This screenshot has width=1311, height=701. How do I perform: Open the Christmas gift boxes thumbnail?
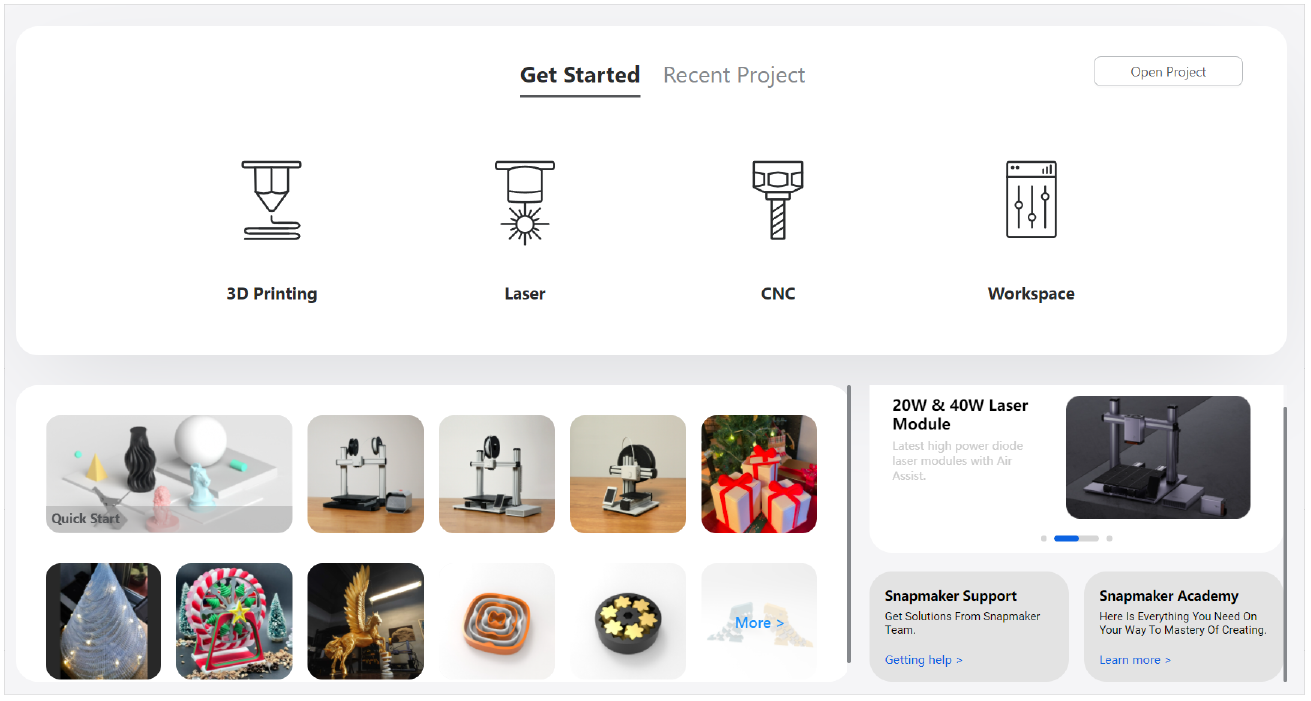pos(759,474)
